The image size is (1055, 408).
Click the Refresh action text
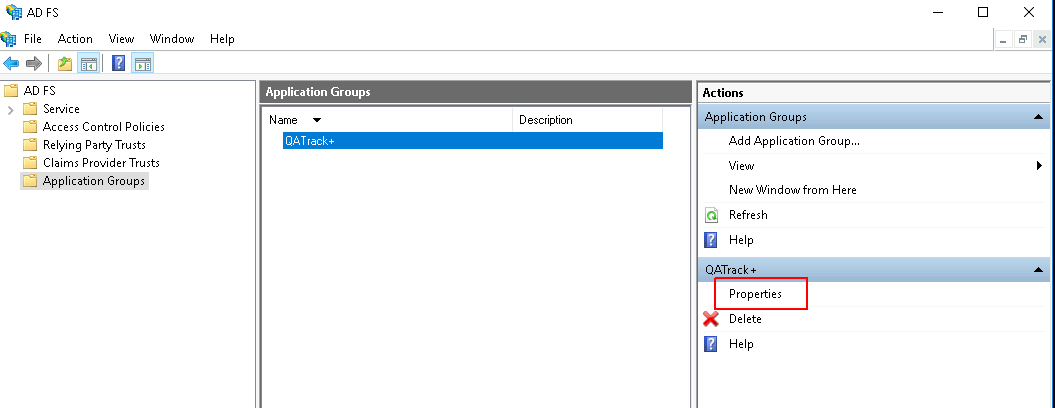[x=748, y=215]
